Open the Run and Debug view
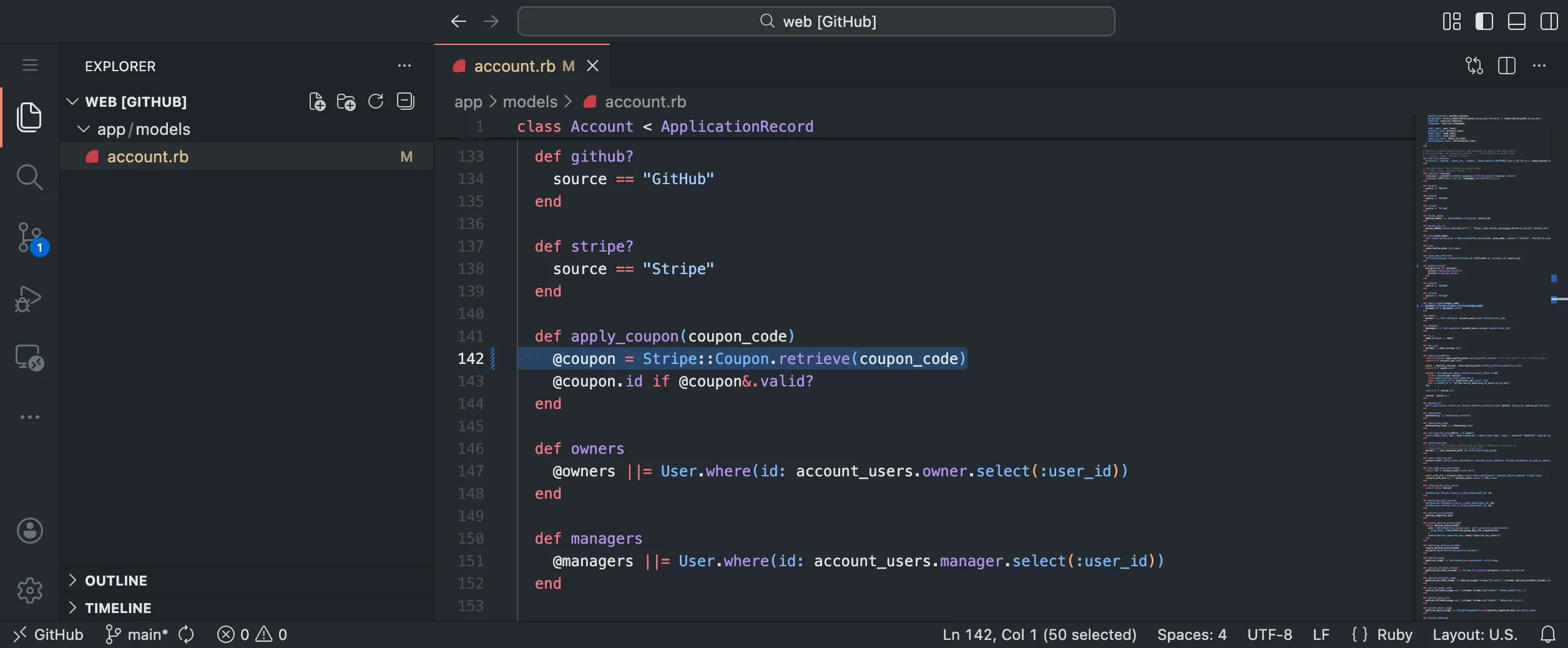1568x648 pixels. (x=29, y=299)
